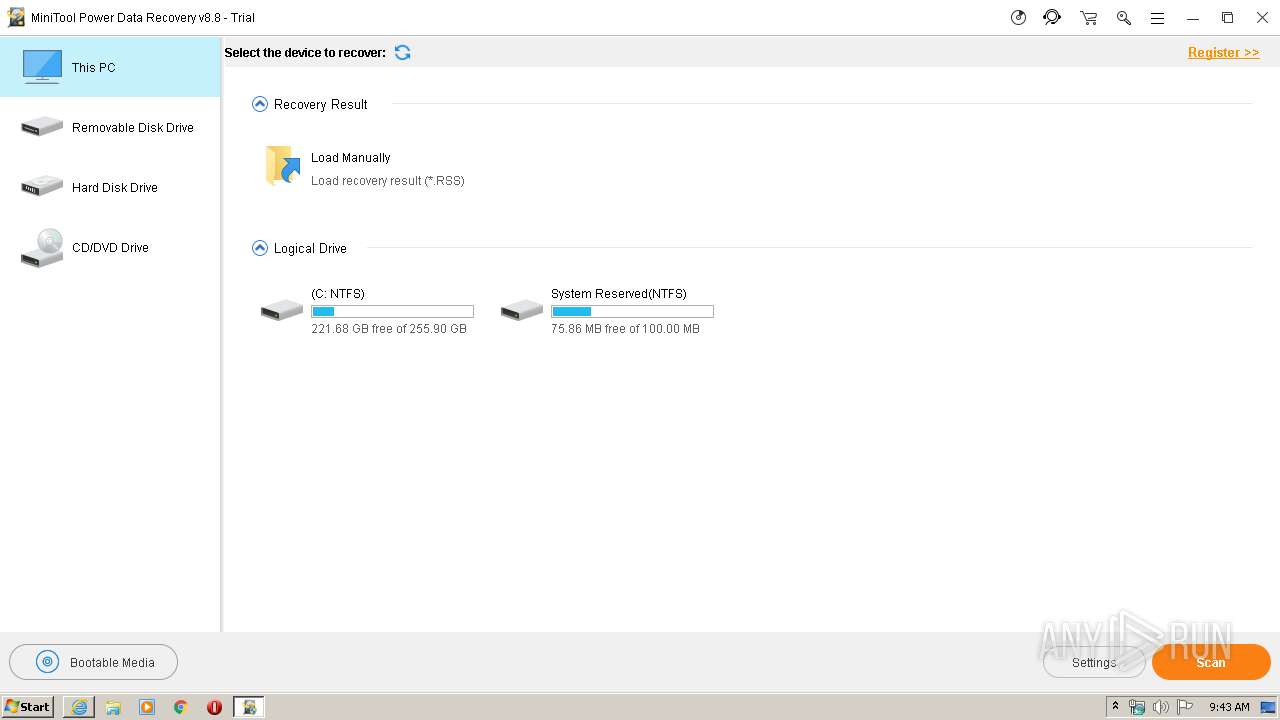The height and width of the screenshot is (720, 1280).
Task: Open the Register link
Action: pyautogui.click(x=1223, y=52)
